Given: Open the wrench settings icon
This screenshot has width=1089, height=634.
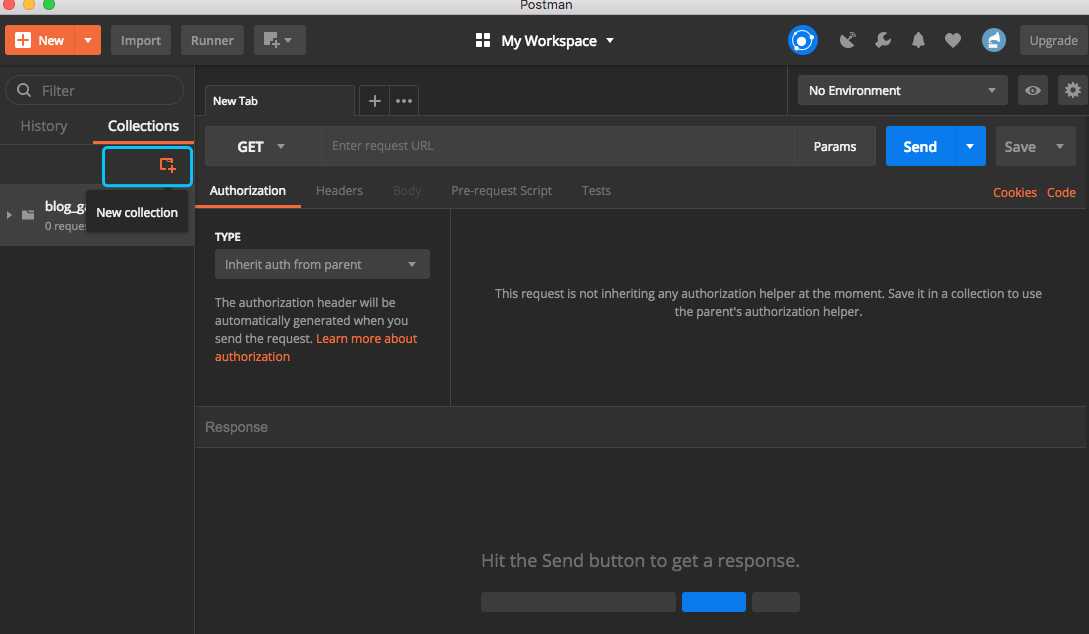Looking at the screenshot, I should point(883,40).
